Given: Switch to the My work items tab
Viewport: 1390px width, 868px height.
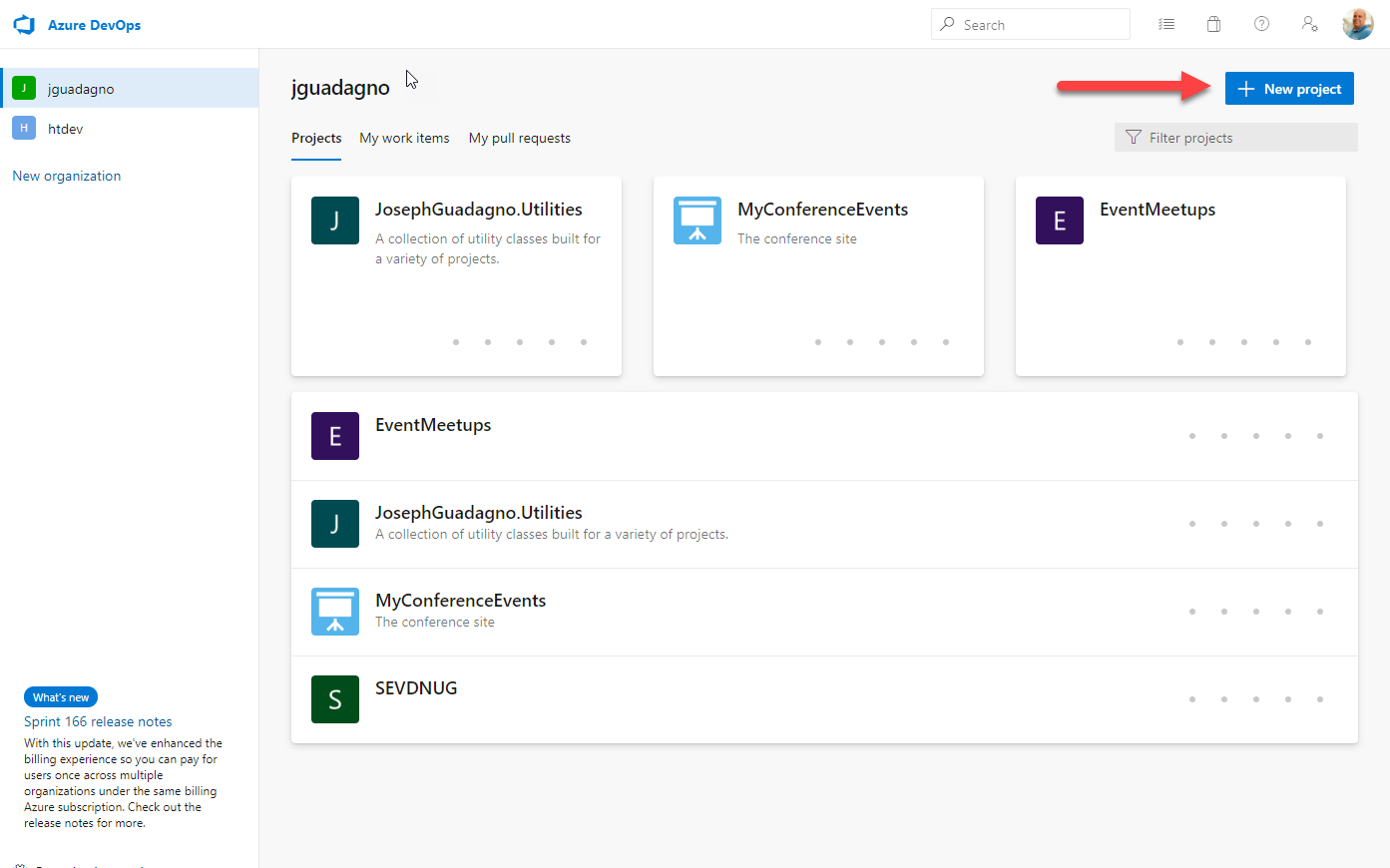Looking at the screenshot, I should (x=404, y=138).
